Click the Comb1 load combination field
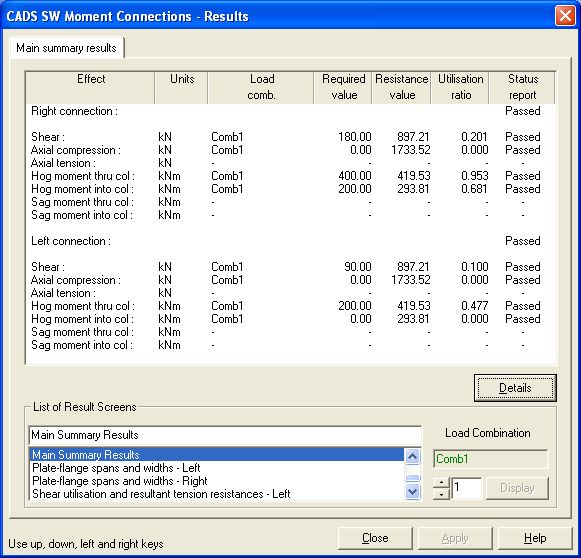This screenshot has width=581, height=558. pyautogui.click(x=490, y=459)
